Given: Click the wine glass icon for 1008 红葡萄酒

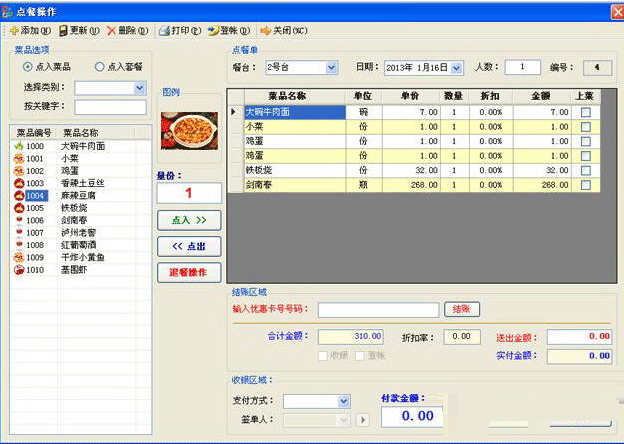Looking at the screenshot, I should [x=19, y=245].
